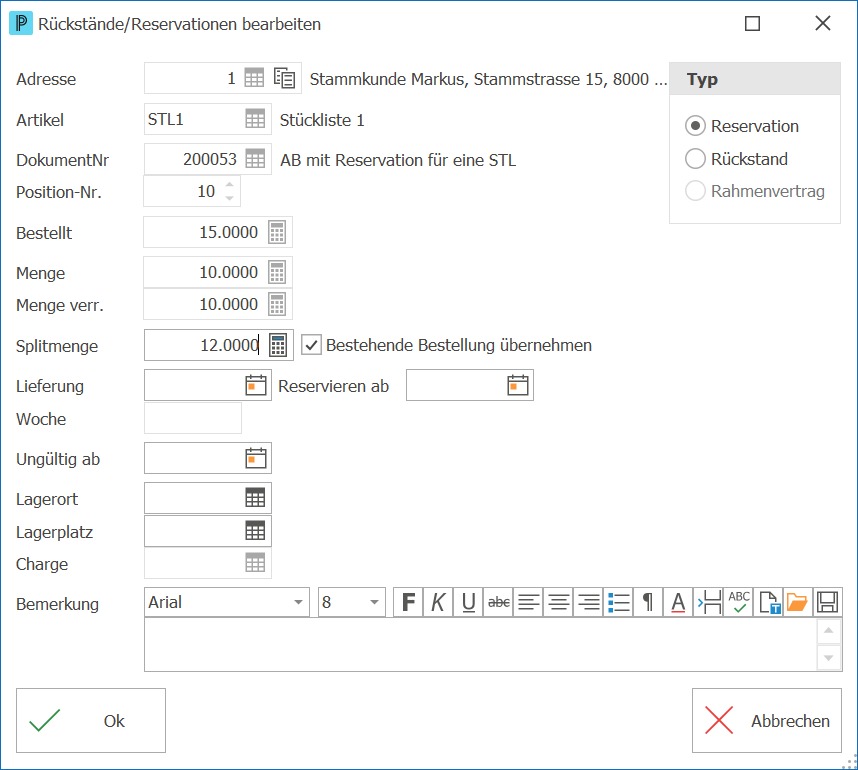Open address lookup grid icon
This screenshot has height=770, width=858.
pyautogui.click(x=254, y=78)
